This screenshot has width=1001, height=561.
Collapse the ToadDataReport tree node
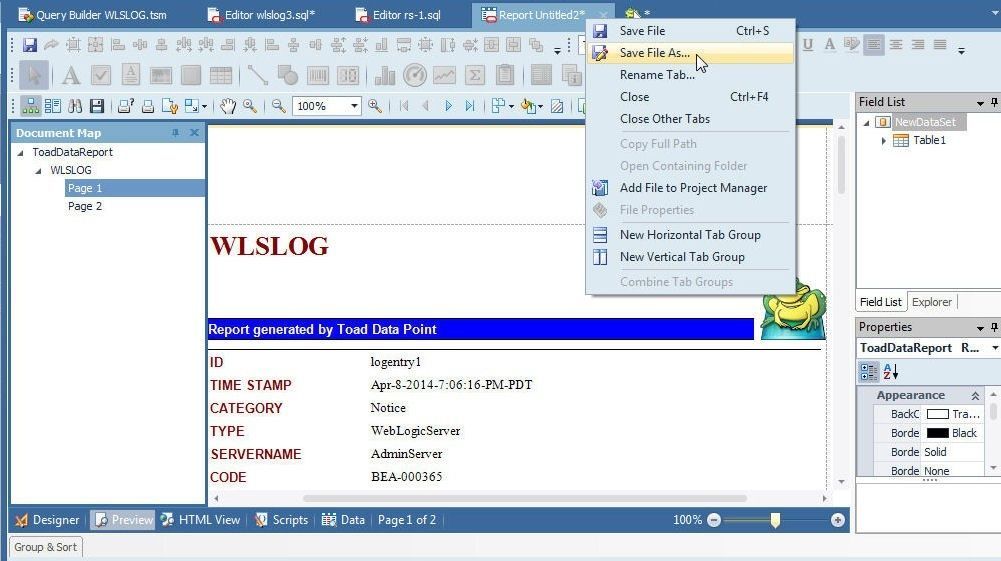pyautogui.click(x=20, y=153)
